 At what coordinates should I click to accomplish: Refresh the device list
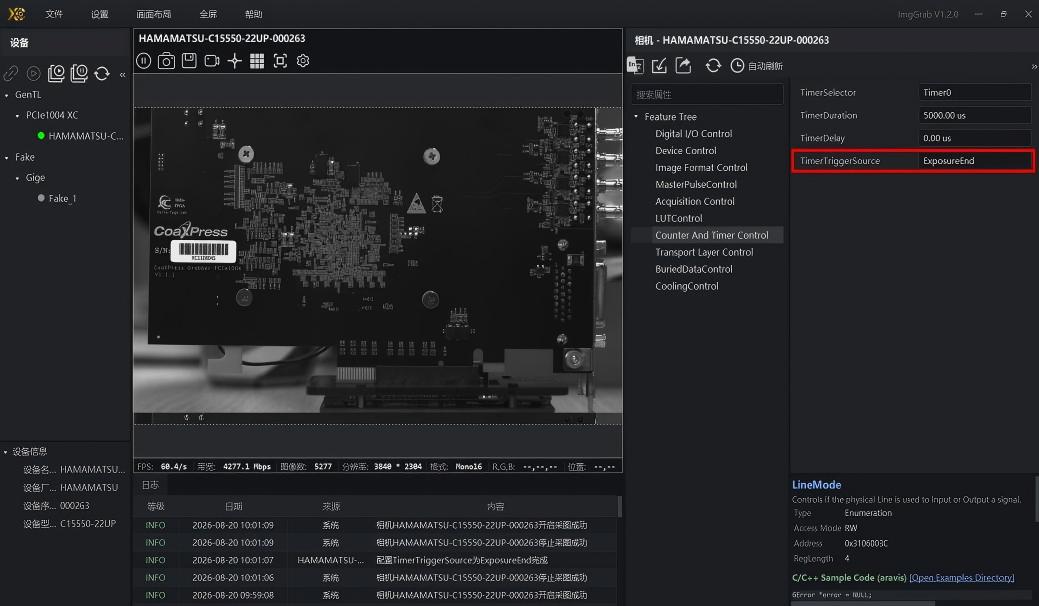click(102, 73)
